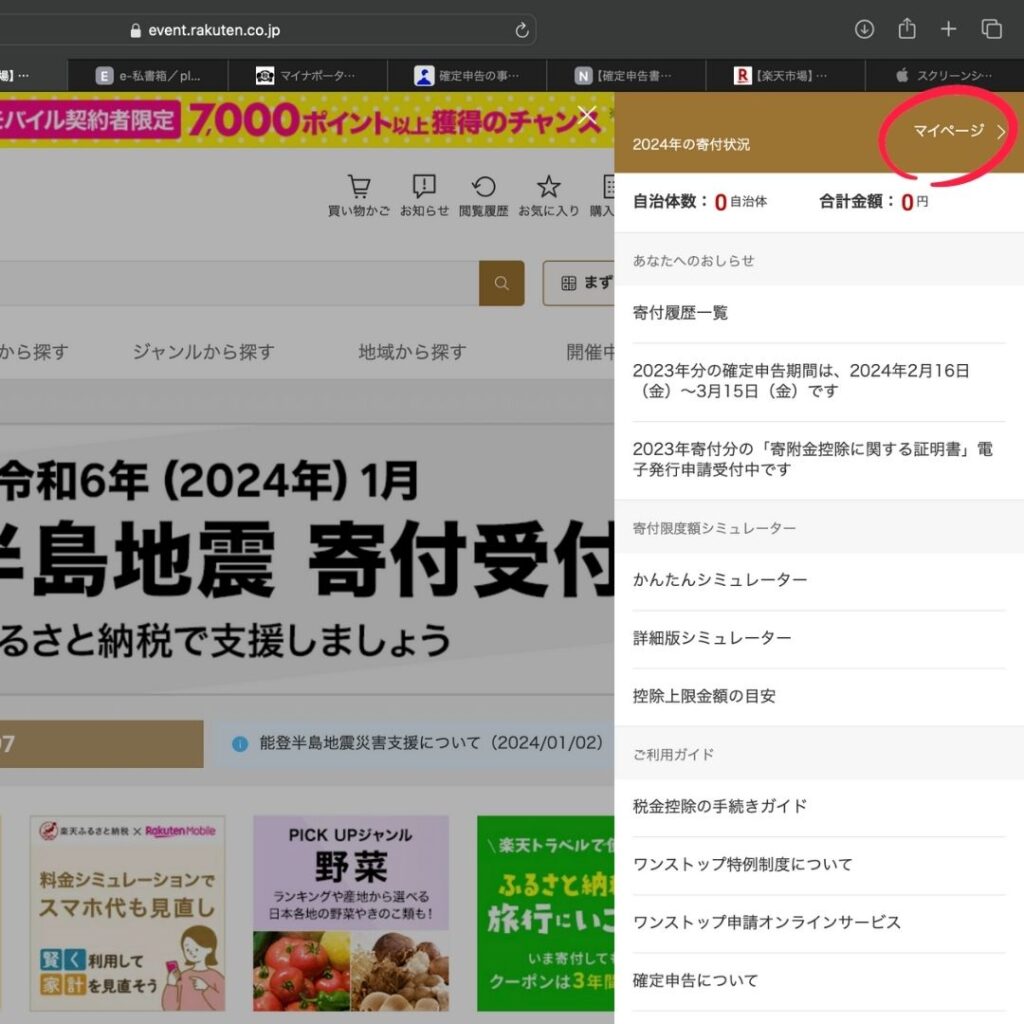1024x1024 pixels.
Task: Open マイページ link in side panel
Action: [948, 131]
